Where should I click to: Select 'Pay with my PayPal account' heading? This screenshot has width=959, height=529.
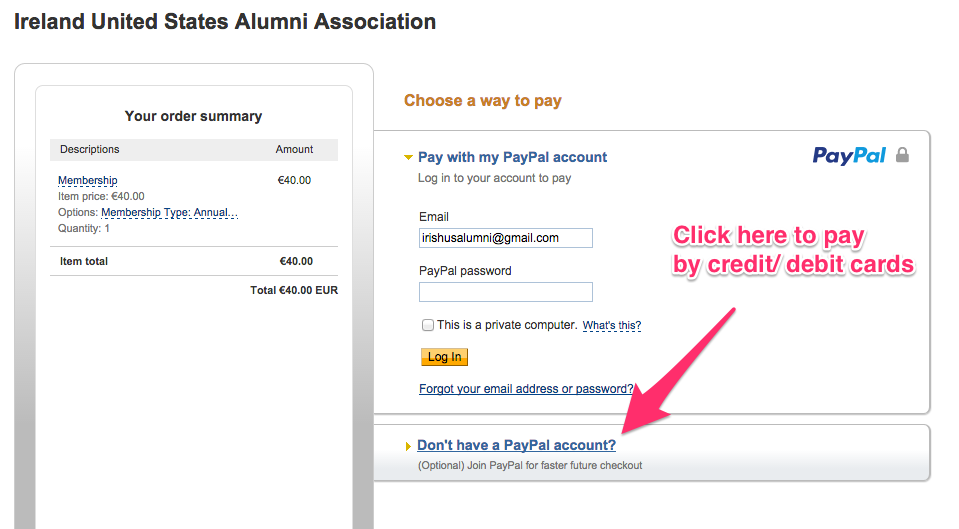pyautogui.click(x=512, y=157)
